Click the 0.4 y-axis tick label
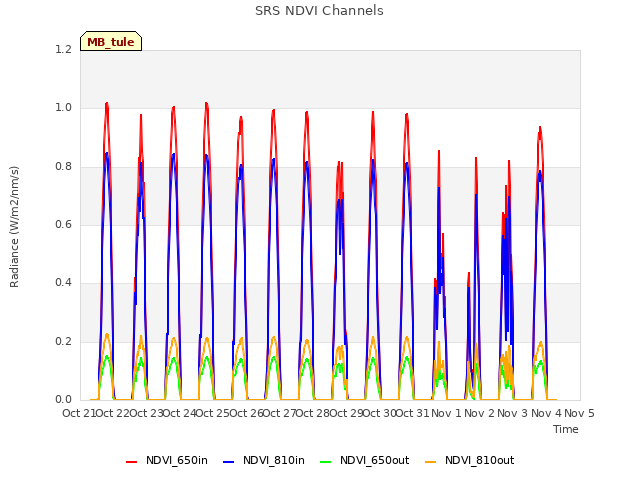This screenshot has height=480, width=640. 63,282
